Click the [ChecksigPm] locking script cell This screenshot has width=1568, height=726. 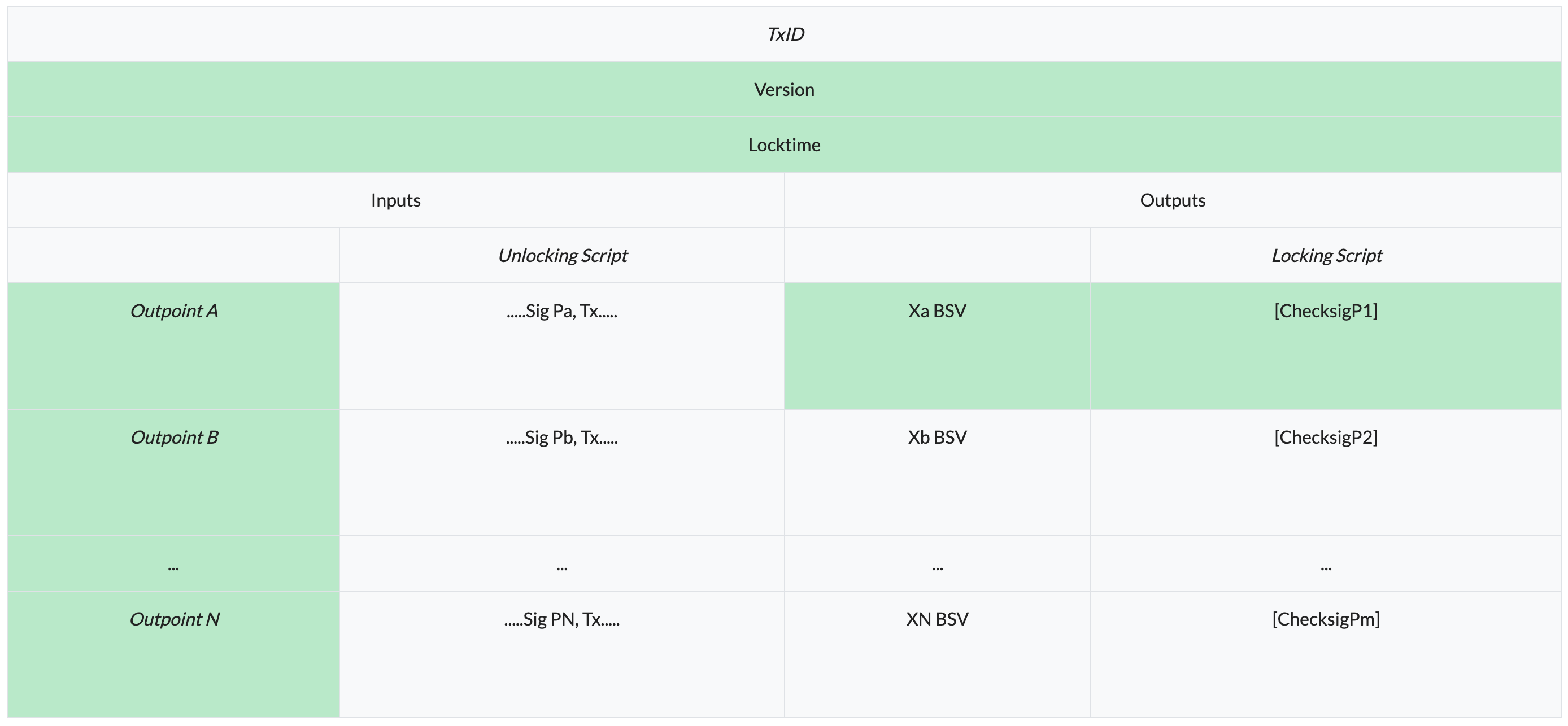click(1326, 619)
